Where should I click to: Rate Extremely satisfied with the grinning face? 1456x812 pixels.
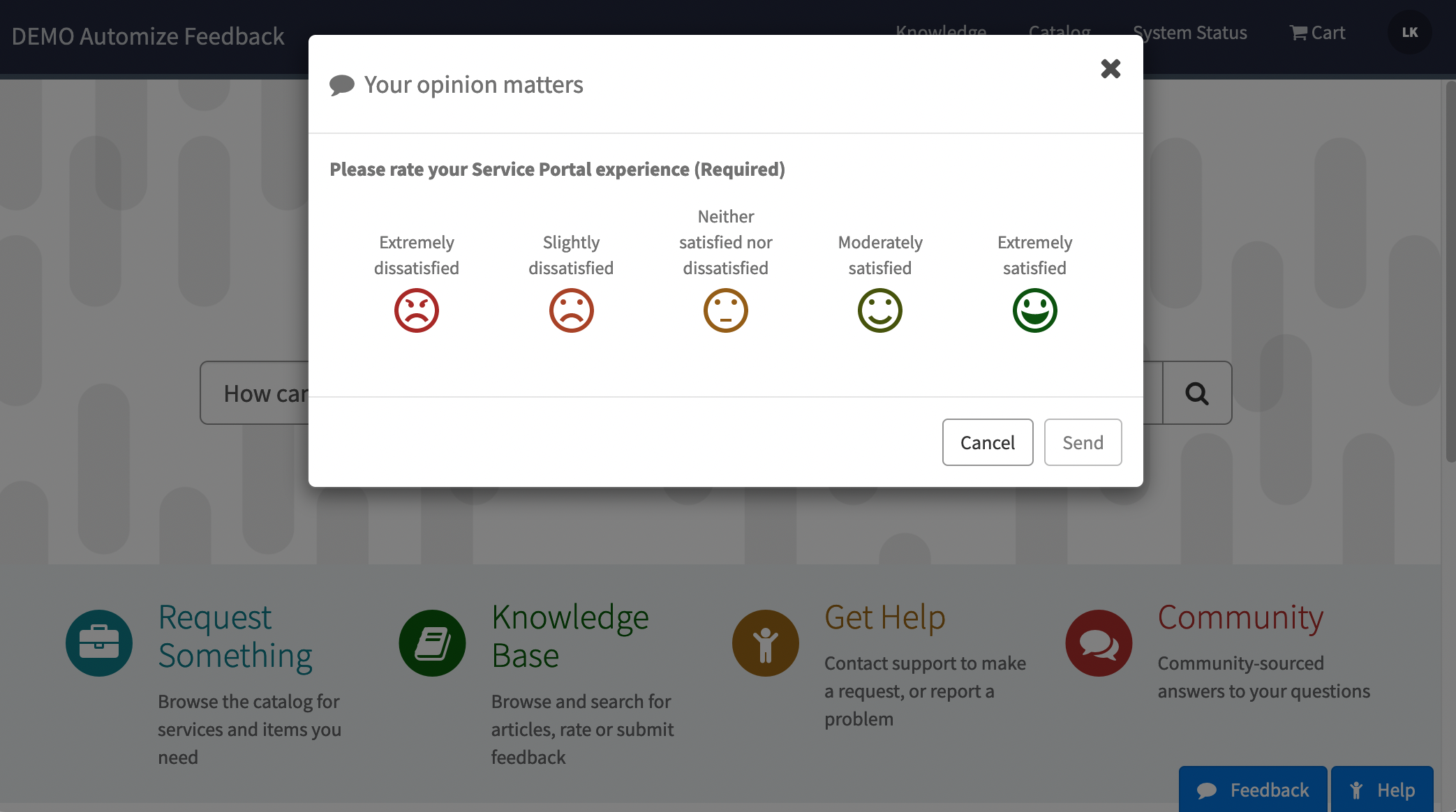[1034, 310]
